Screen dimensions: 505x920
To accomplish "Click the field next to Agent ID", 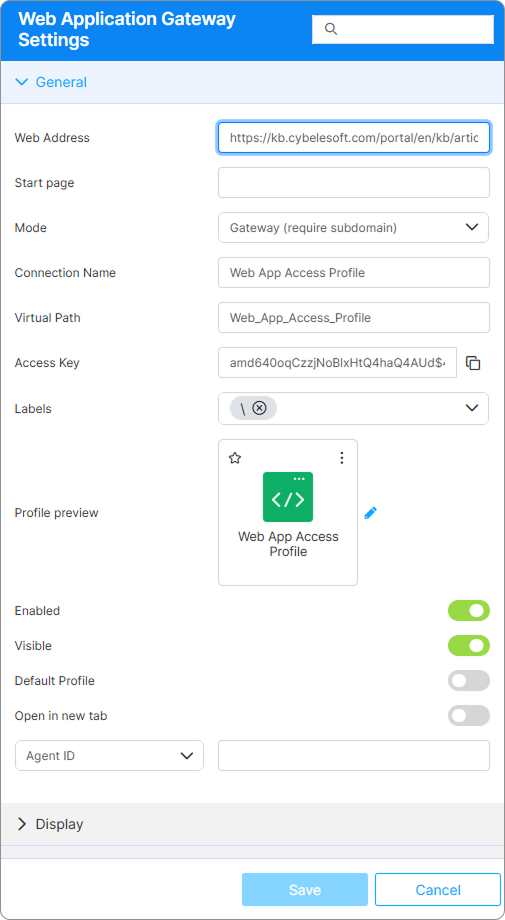I will click(354, 756).
